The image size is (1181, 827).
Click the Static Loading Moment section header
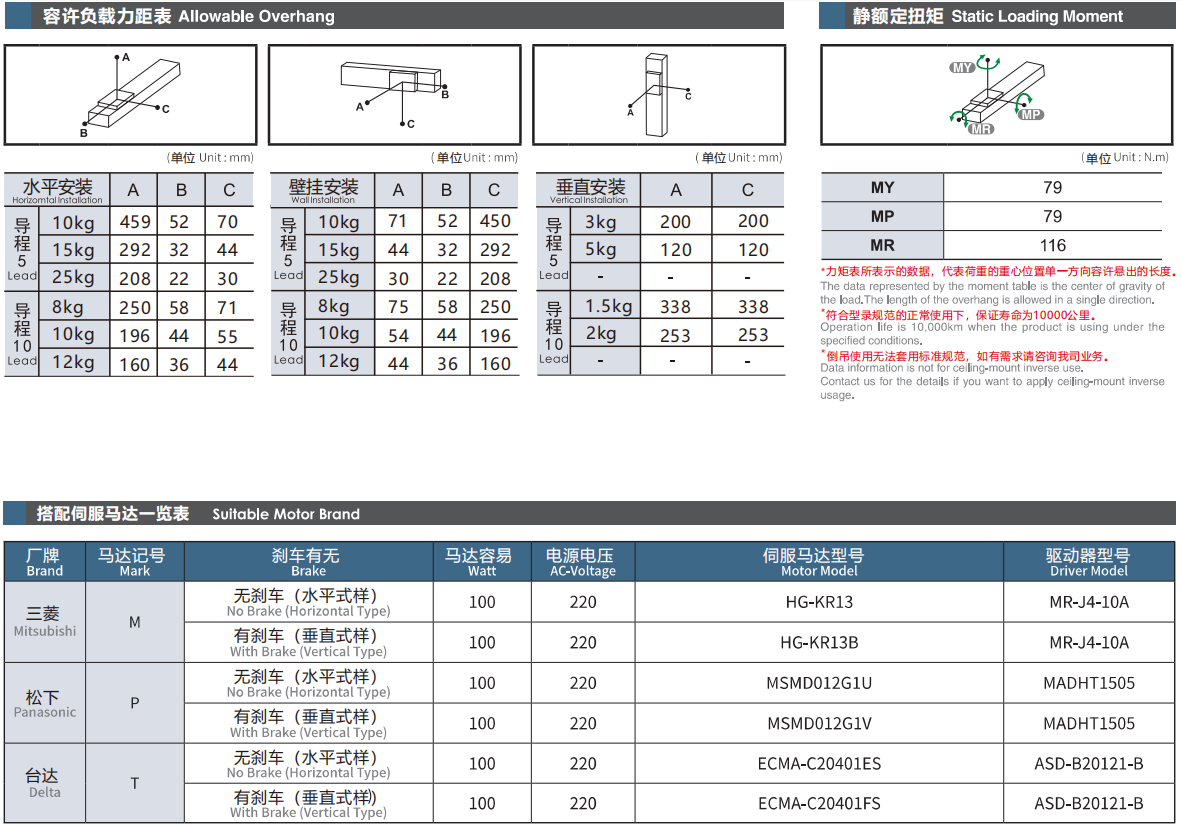click(987, 17)
